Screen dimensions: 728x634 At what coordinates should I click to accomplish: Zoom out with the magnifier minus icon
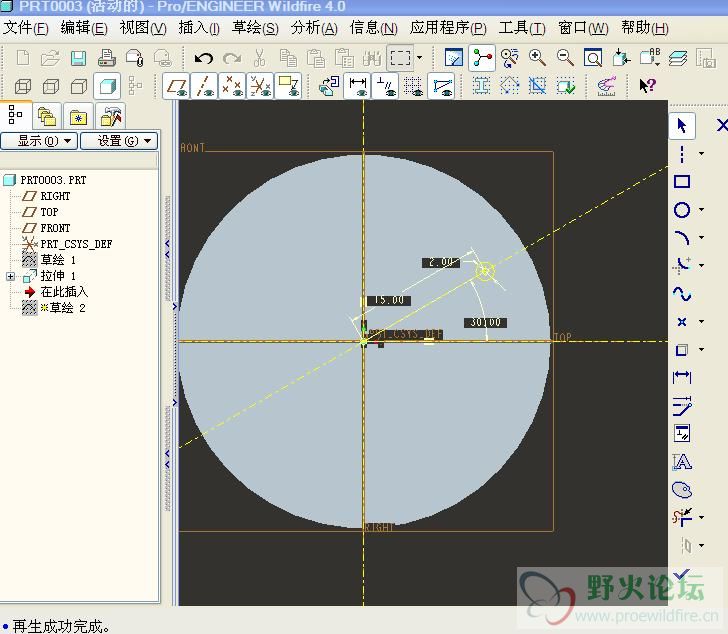pos(565,58)
